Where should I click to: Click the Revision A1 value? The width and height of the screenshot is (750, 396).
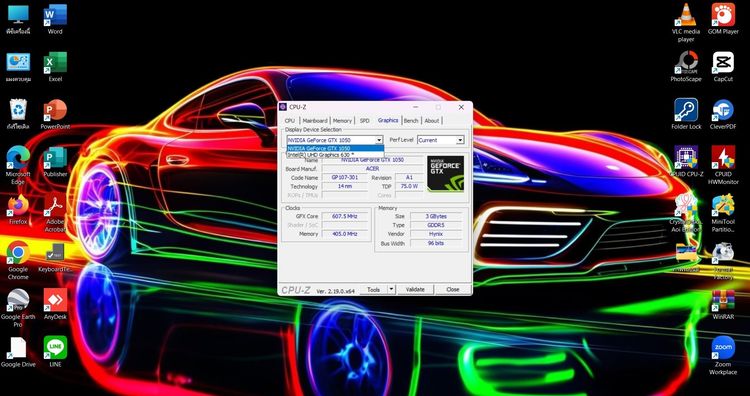point(409,177)
